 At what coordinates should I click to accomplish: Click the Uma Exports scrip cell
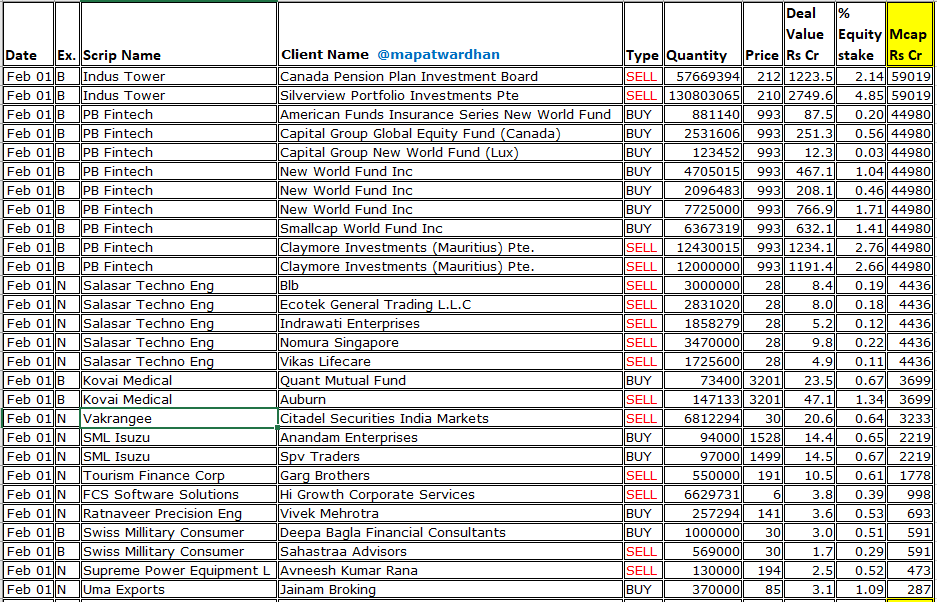click(179, 589)
